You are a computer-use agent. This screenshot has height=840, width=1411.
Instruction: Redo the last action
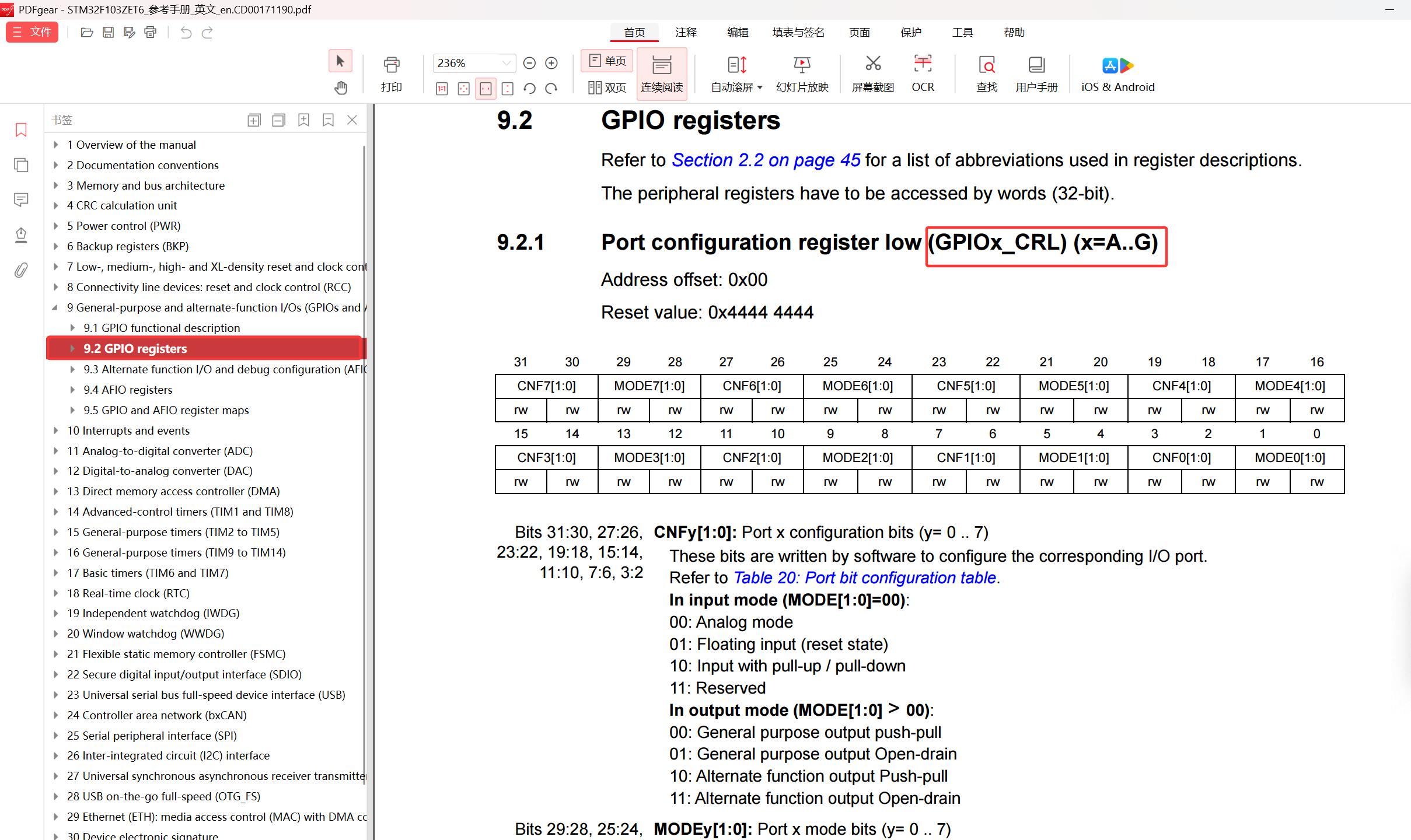coord(207,33)
